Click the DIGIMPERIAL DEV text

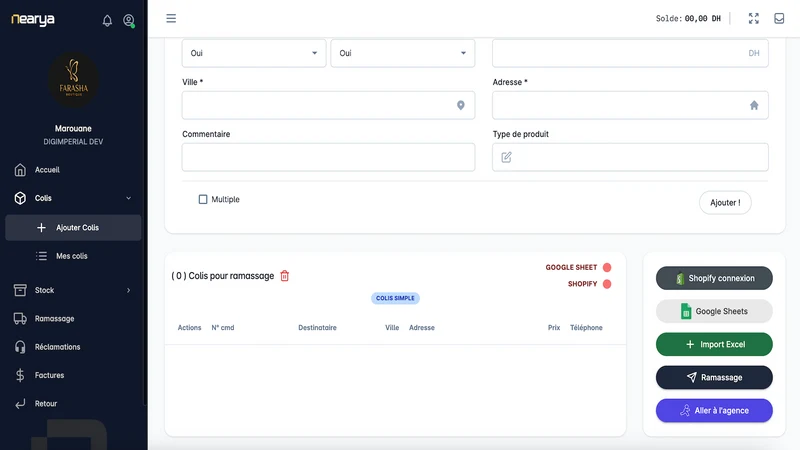coord(73,142)
